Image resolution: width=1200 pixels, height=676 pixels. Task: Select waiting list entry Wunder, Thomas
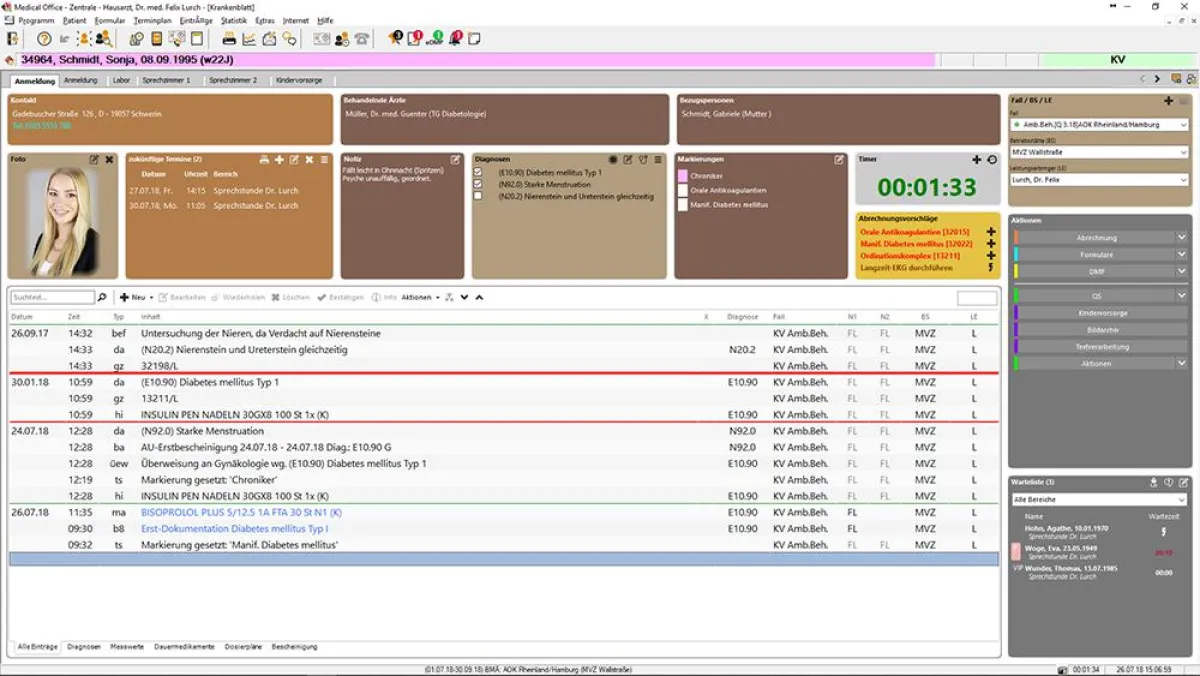[x=1098, y=571]
